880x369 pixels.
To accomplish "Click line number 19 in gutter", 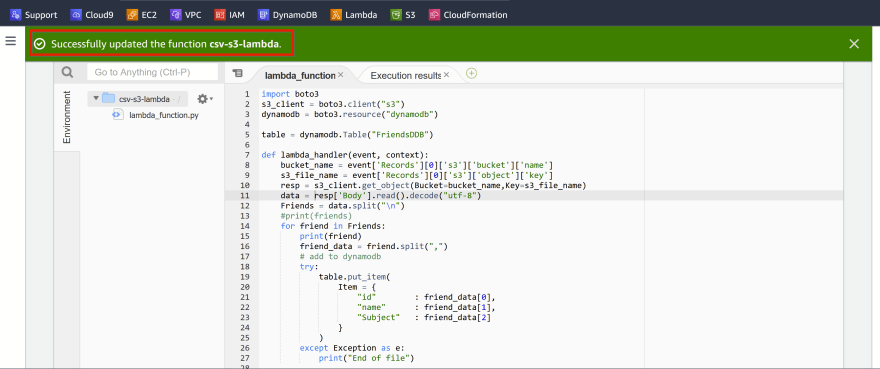I will [246, 277].
